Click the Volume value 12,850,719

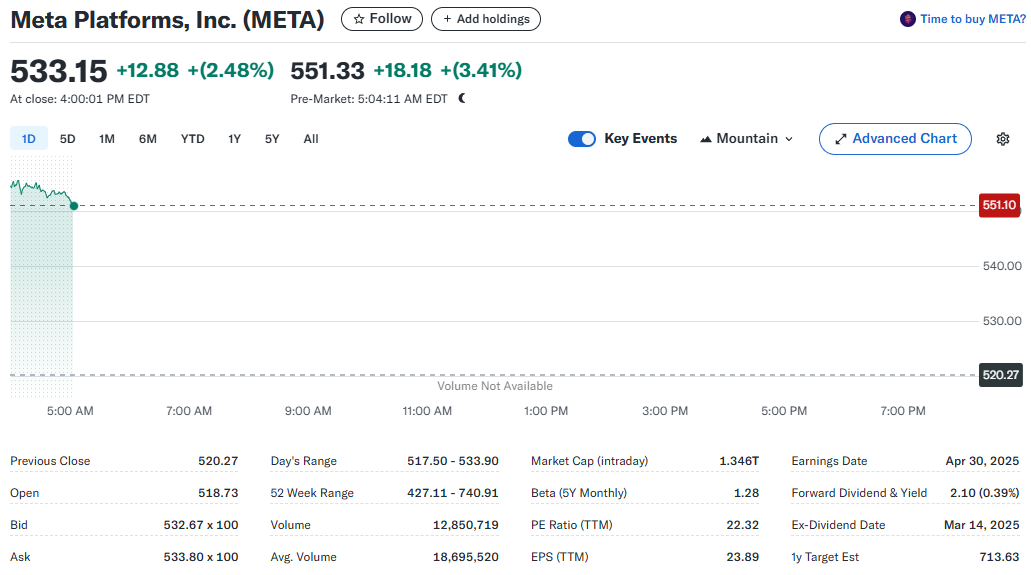[466, 525]
